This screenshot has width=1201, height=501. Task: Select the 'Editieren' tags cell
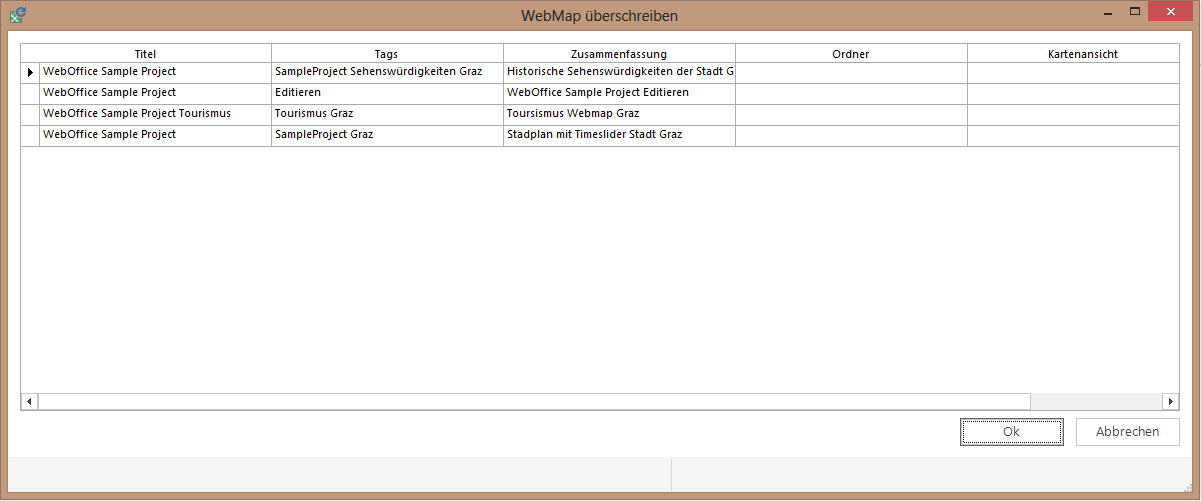point(387,94)
